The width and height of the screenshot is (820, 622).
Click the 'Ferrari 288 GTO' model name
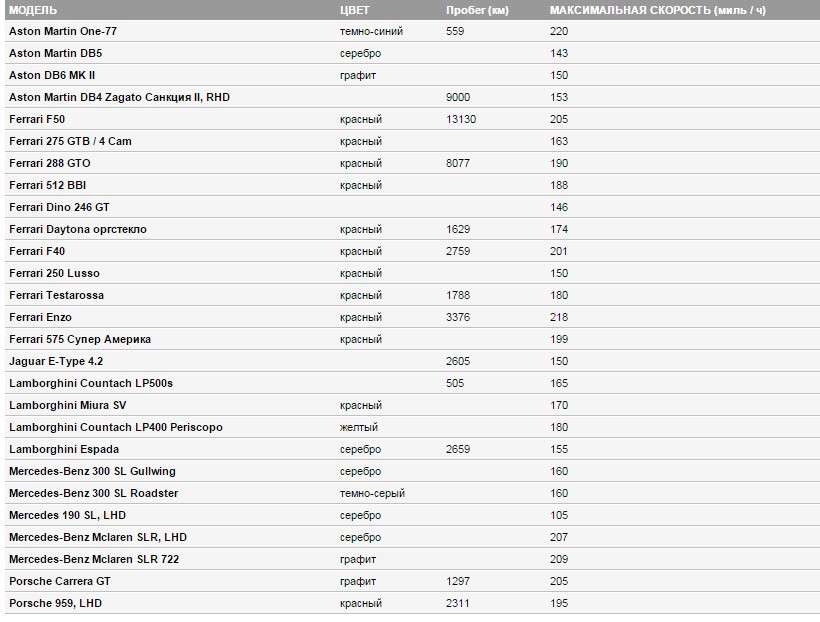pyautogui.click(x=50, y=163)
